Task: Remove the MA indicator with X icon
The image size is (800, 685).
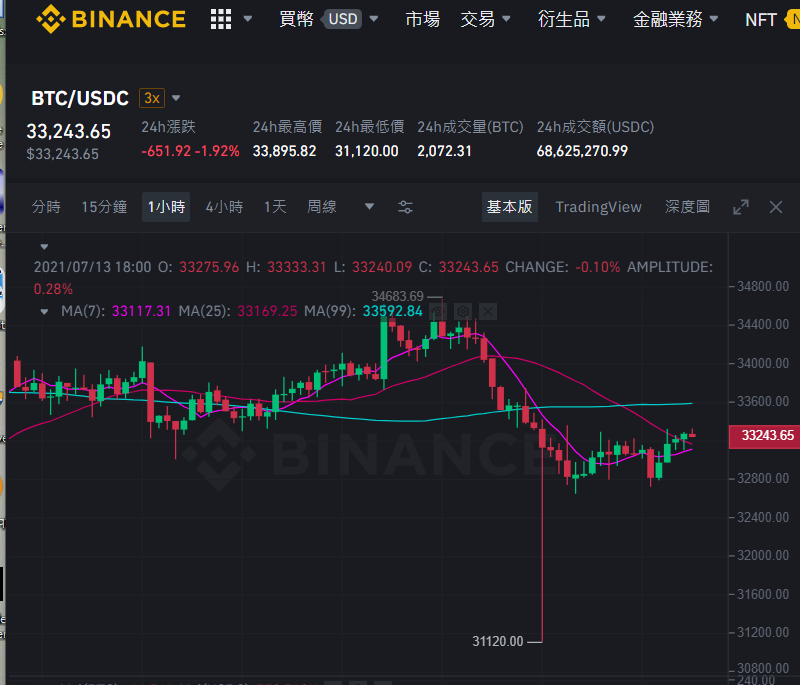Action: [x=488, y=312]
